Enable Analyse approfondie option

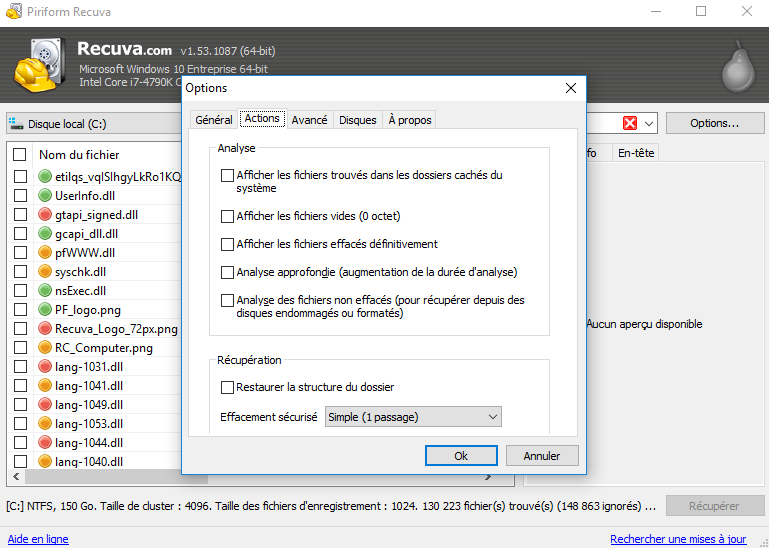227,272
